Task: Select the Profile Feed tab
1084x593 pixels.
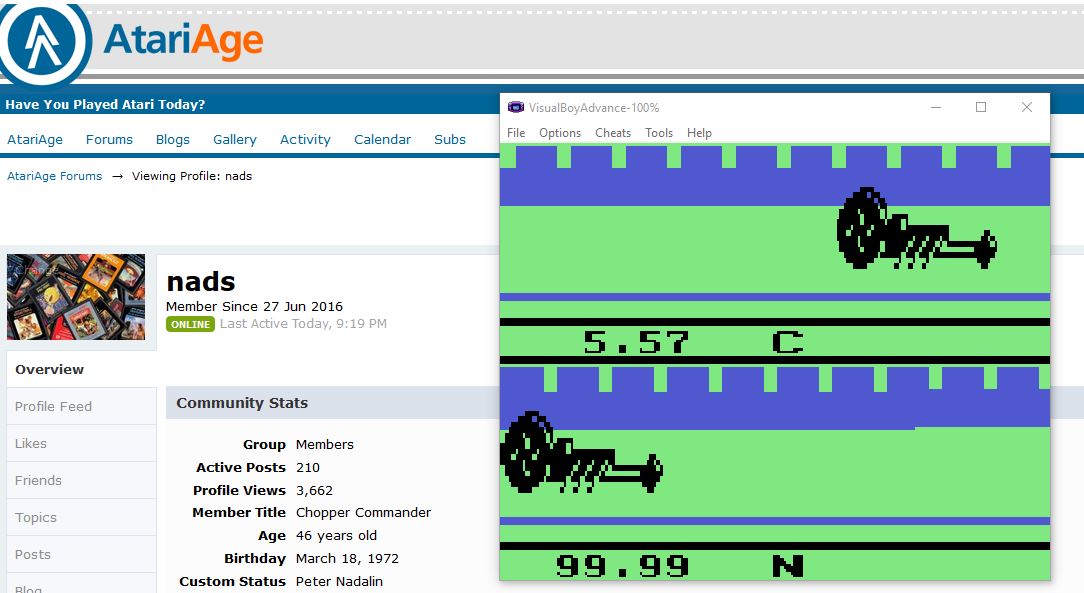Action: coord(82,406)
